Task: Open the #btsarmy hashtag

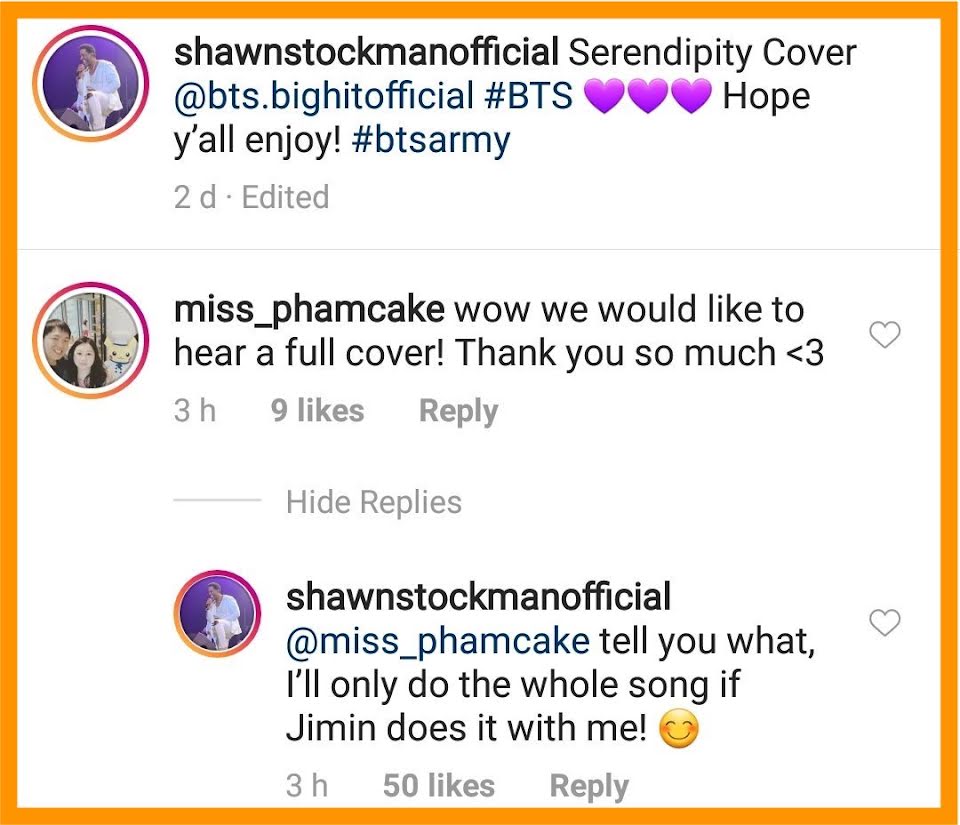Action: (431, 140)
